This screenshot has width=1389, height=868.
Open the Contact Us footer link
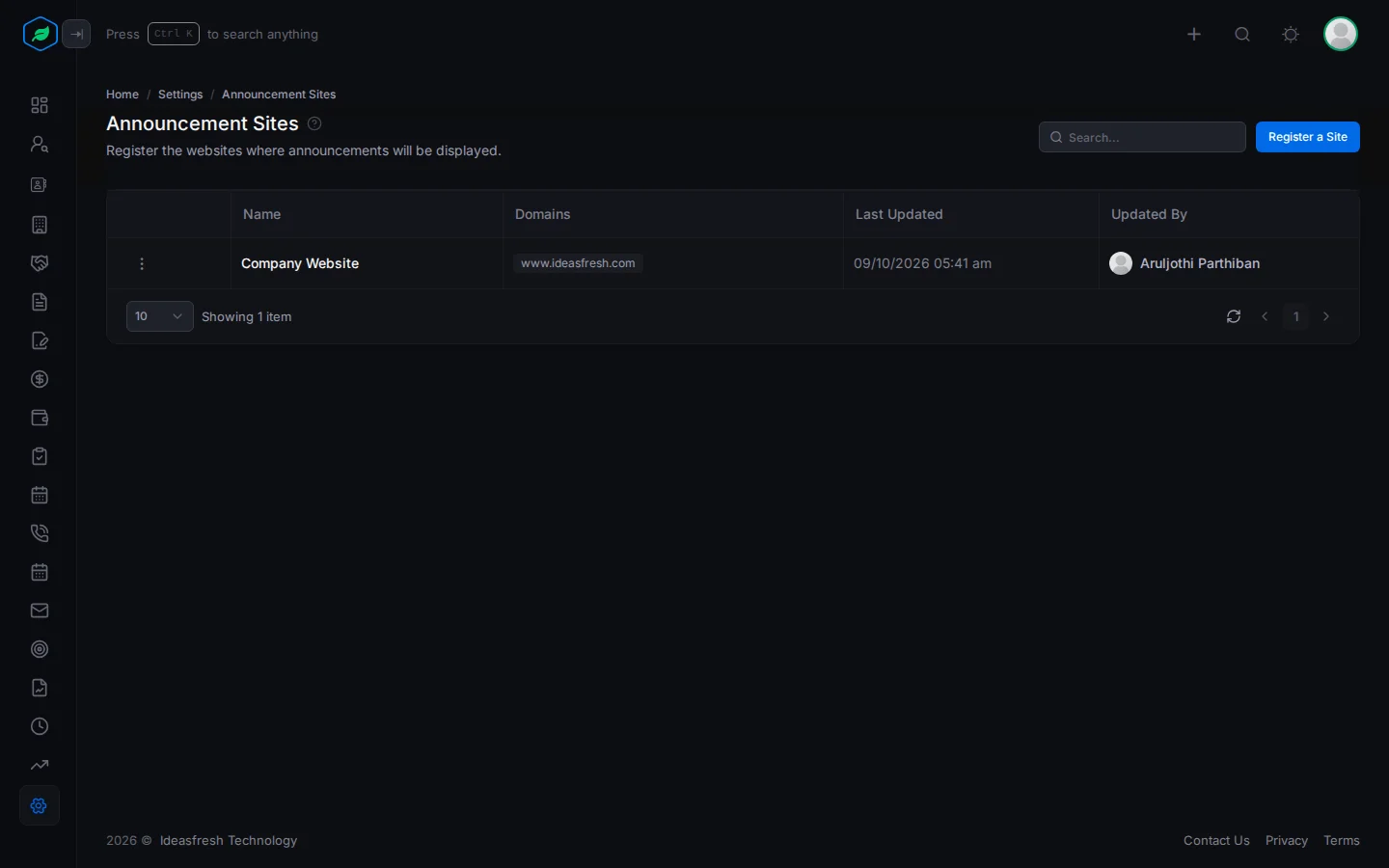[1216, 841]
